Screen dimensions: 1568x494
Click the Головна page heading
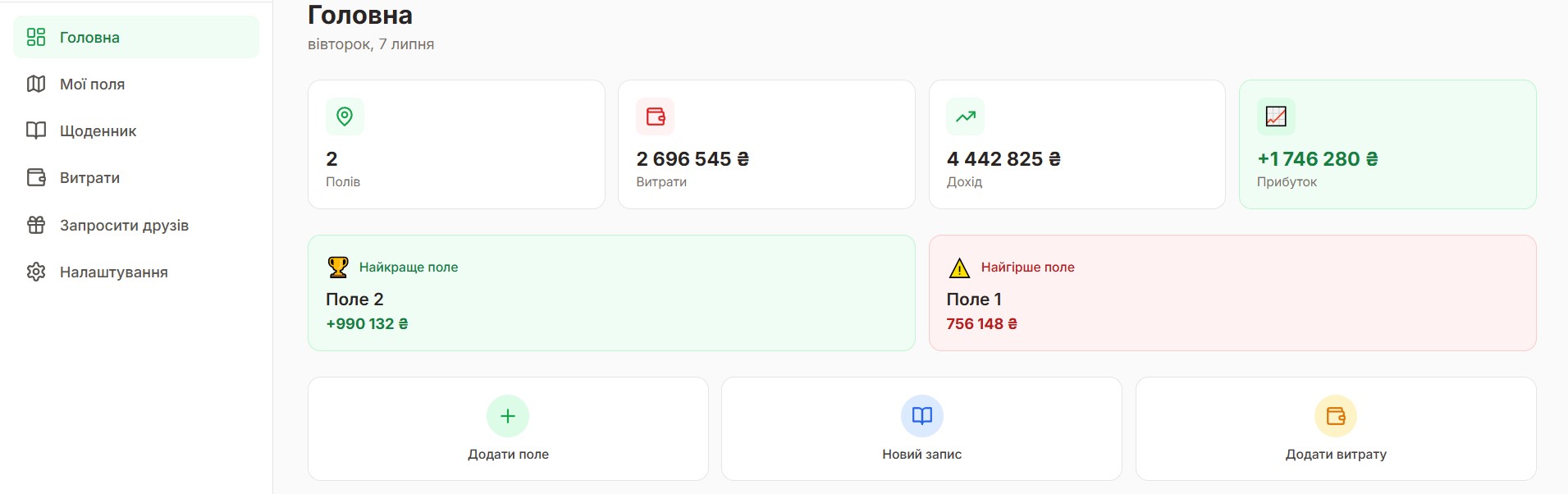(360, 15)
